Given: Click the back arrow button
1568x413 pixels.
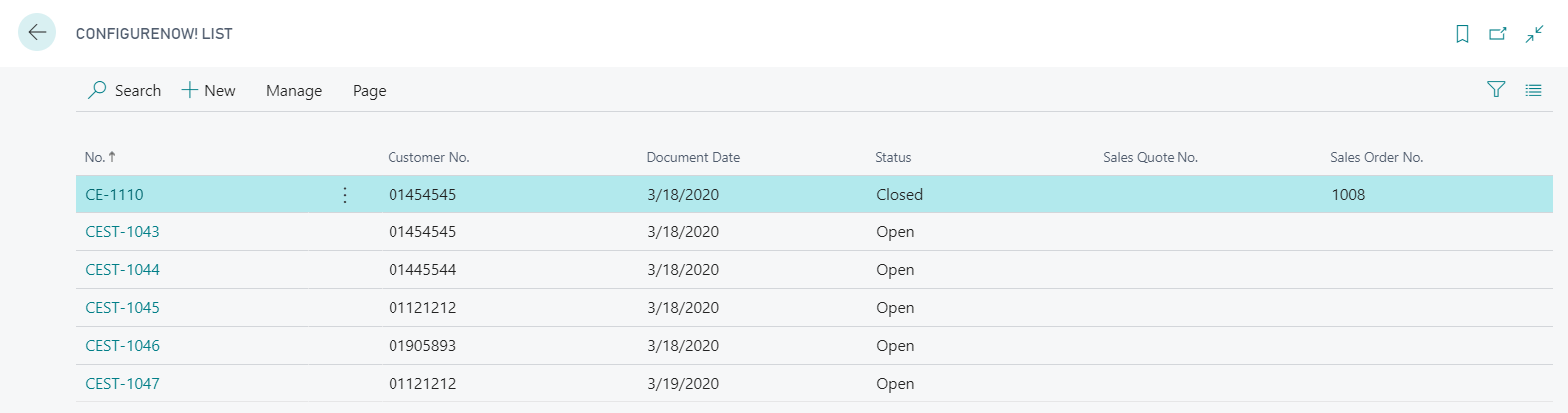Looking at the screenshot, I should tap(37, 33).
